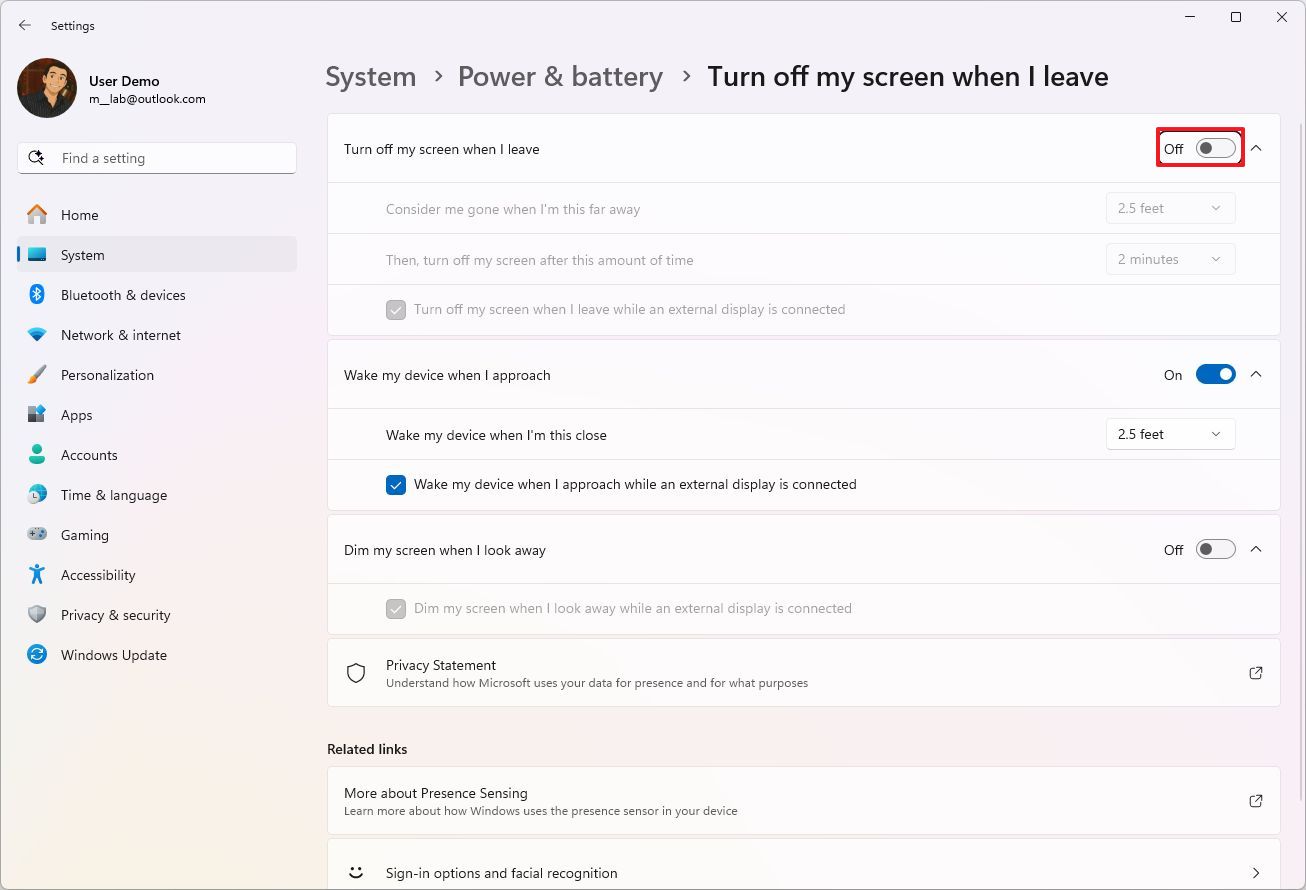Screen dimensions: 1306x890
Task: Open Personalization settings
Action: click(107, 374)
